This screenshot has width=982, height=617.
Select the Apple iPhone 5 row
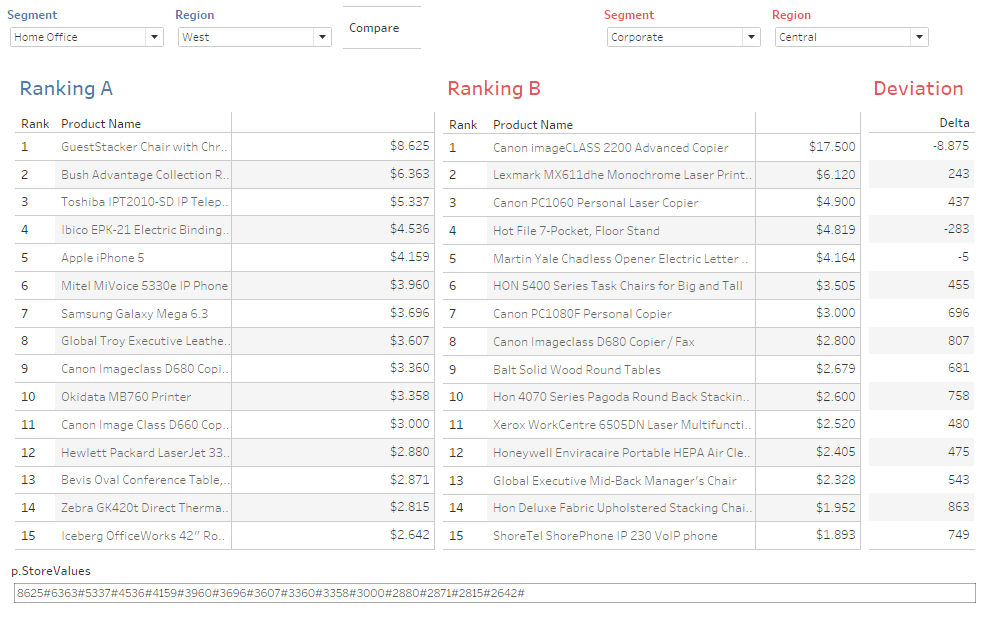[x=102, y=258]
